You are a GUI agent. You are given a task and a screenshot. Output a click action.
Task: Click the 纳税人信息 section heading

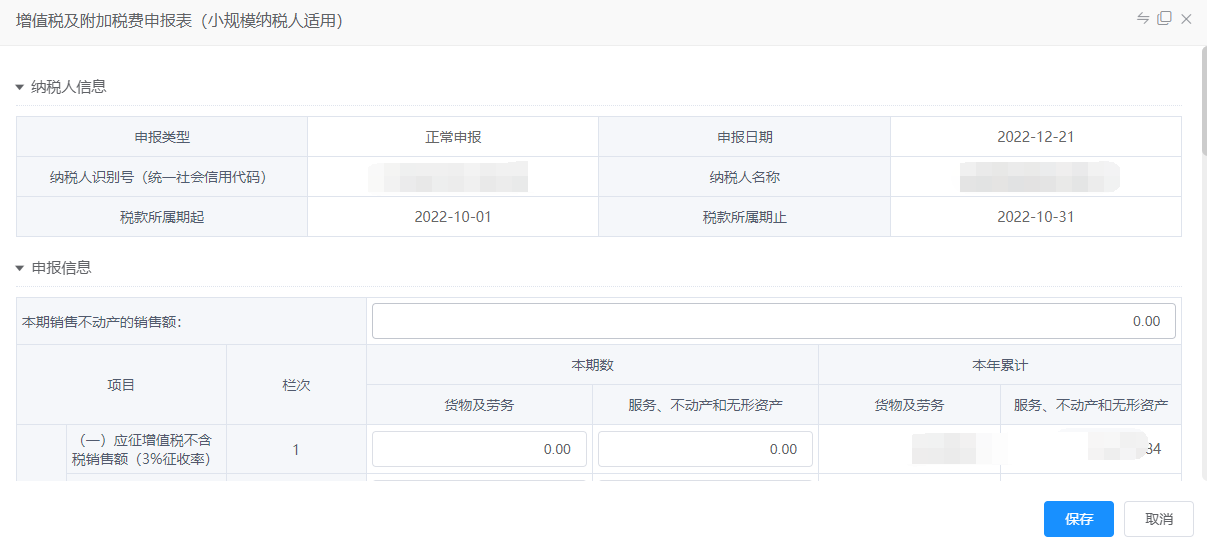[x=69, y=87]
